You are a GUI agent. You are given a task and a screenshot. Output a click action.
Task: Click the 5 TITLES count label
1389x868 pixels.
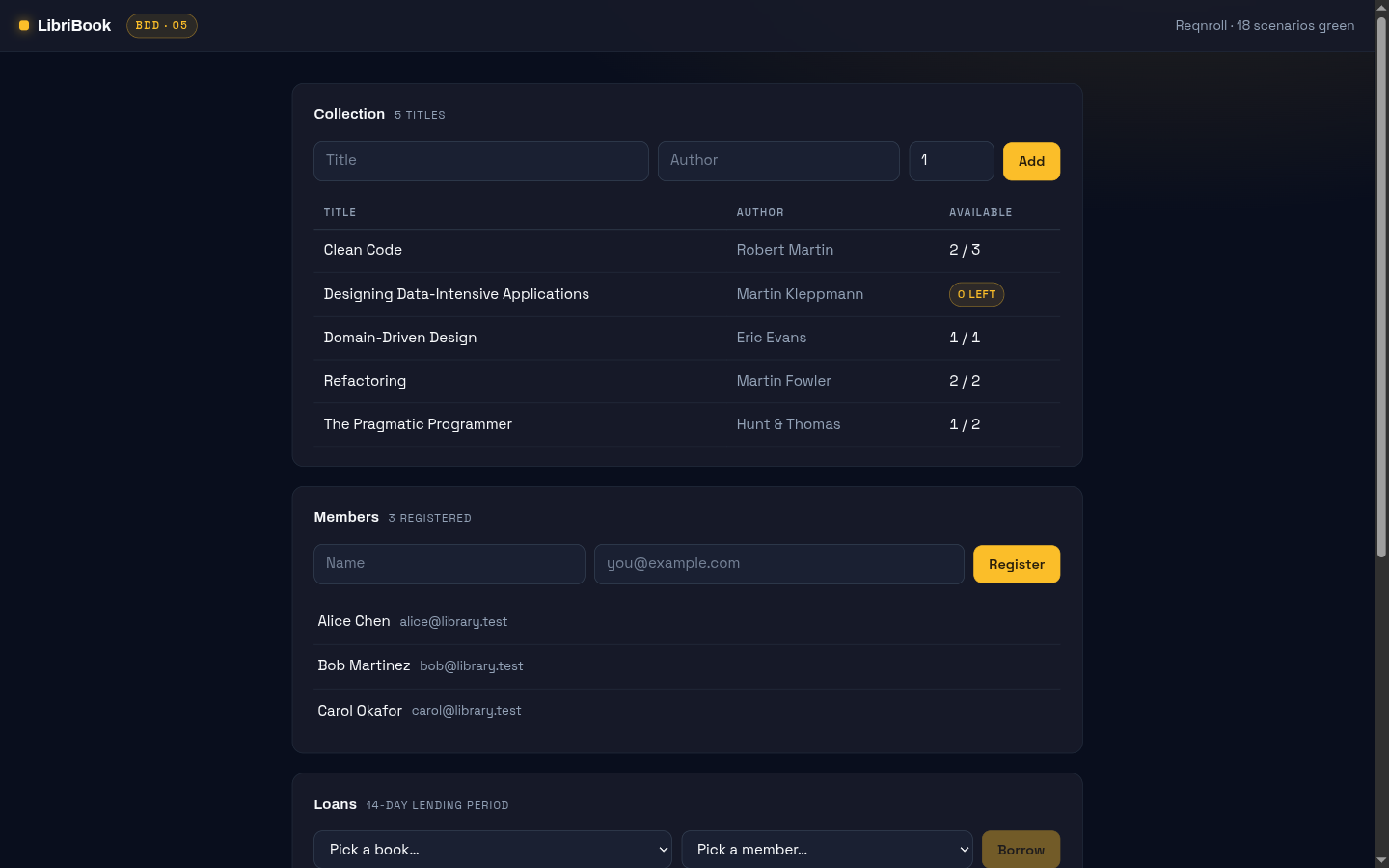(x=420, y=115)
